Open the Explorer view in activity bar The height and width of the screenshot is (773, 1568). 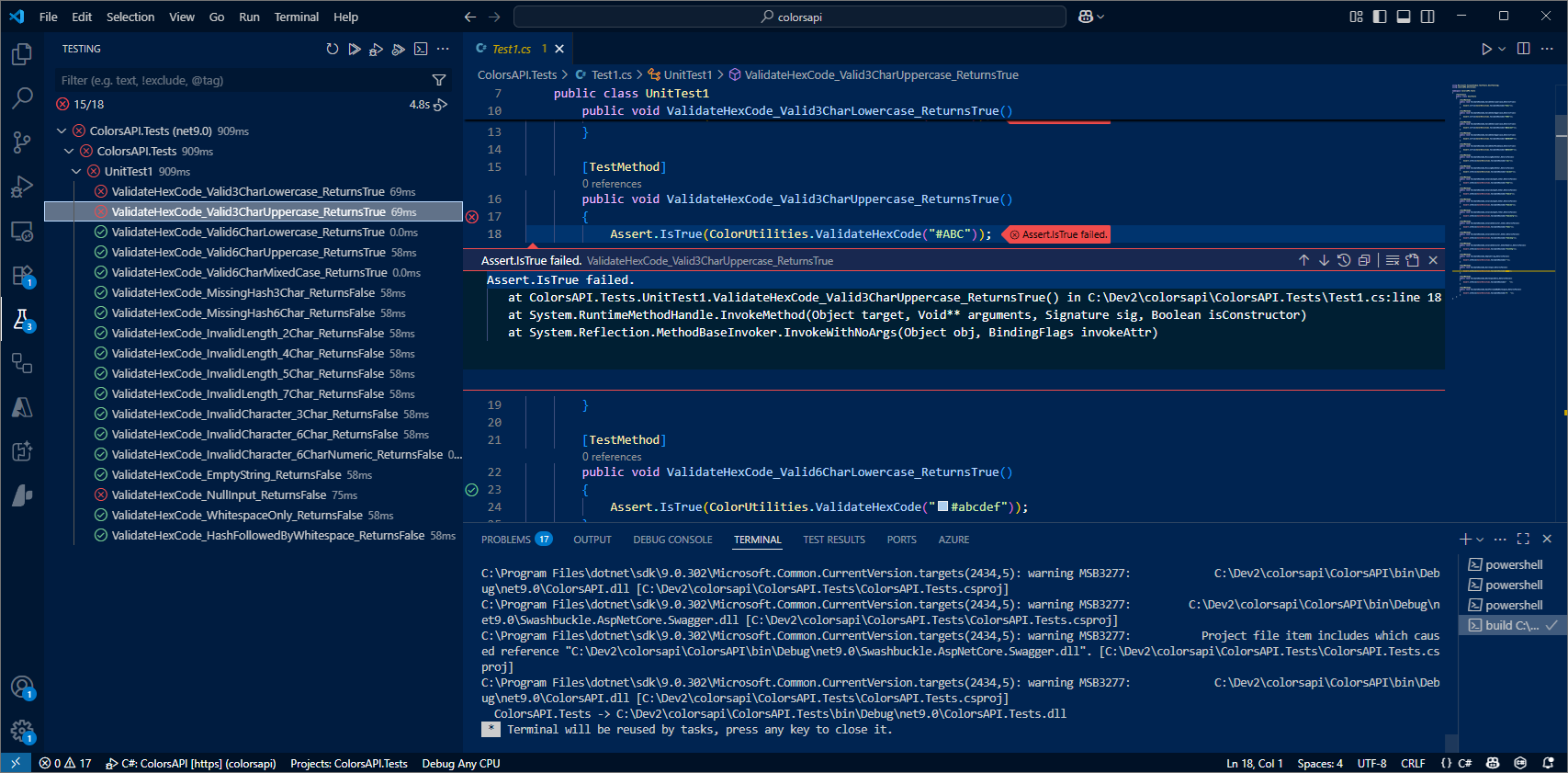click(x=22, y=54)
